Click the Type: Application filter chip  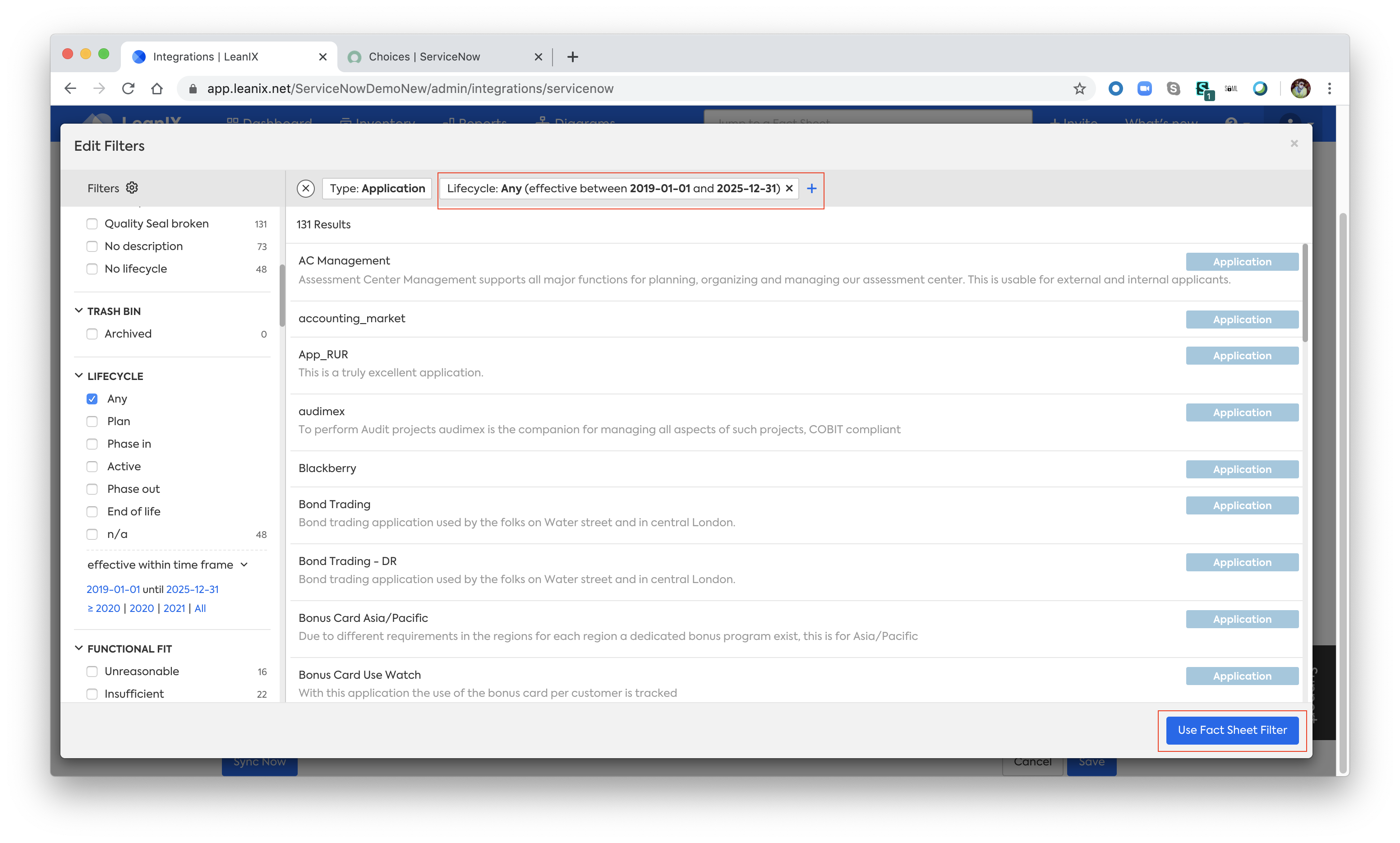click(x=378, y=189)
